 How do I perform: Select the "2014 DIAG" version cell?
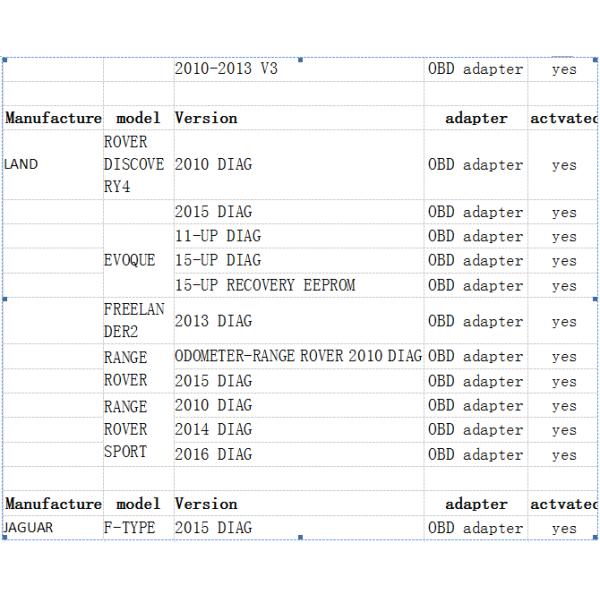pos(213,429)
